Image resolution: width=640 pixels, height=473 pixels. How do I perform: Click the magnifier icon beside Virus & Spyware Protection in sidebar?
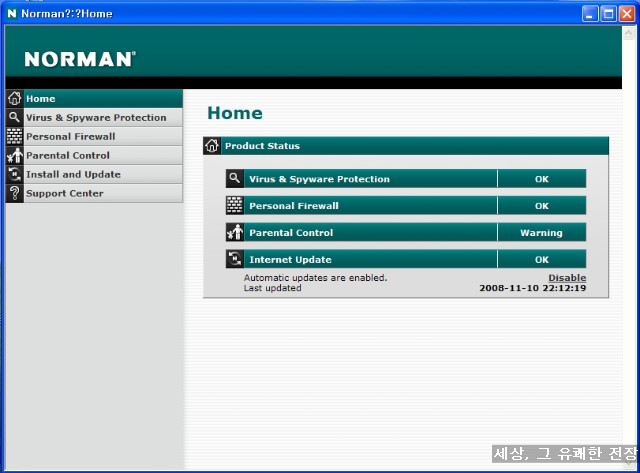(15, 118)
